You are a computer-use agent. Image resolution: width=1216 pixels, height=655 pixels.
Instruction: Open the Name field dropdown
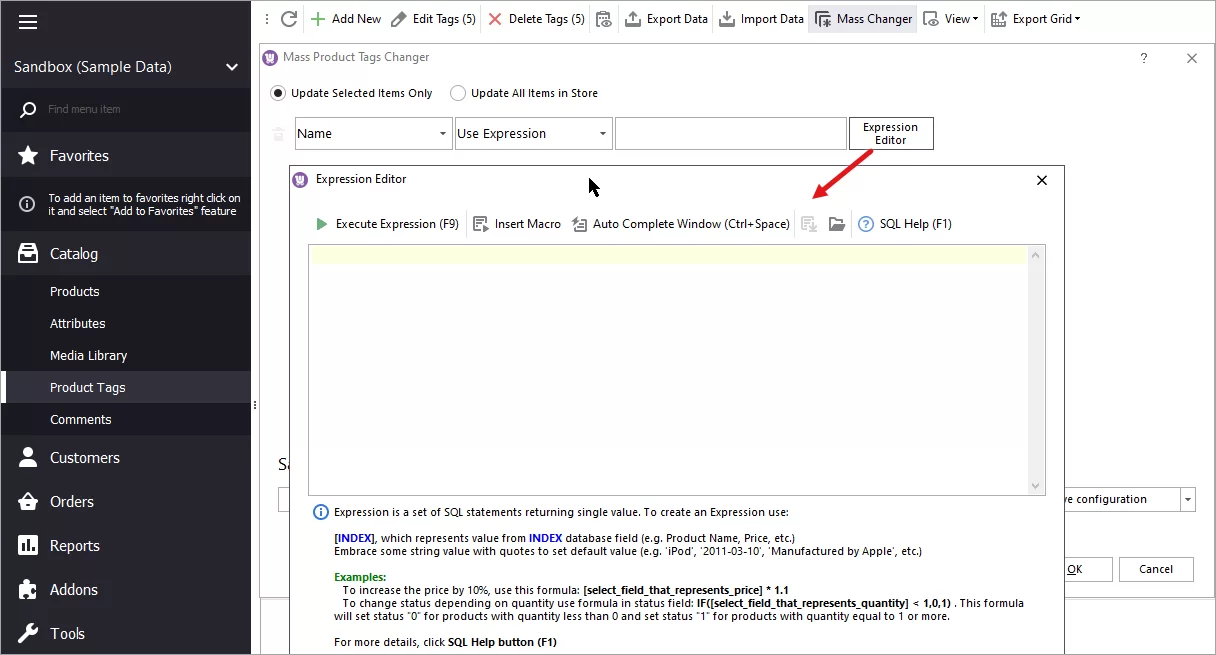click(443, 132)
